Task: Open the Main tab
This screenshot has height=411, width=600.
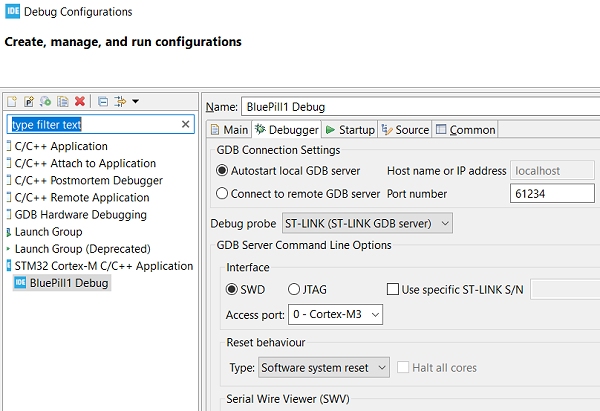Action: (229, 130)
